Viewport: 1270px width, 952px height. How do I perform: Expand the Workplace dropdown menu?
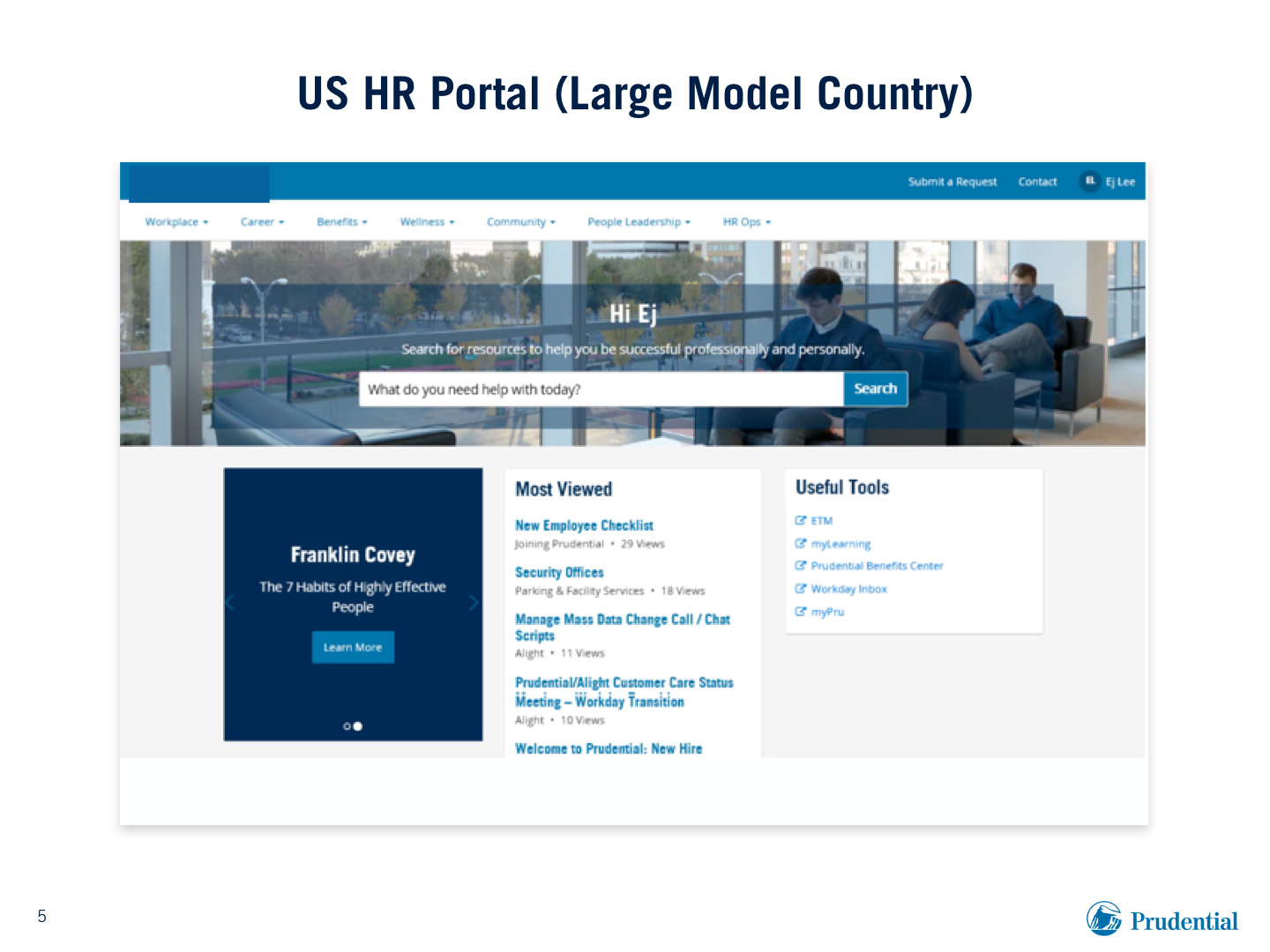pyautogui.click(x=176, y=222)
